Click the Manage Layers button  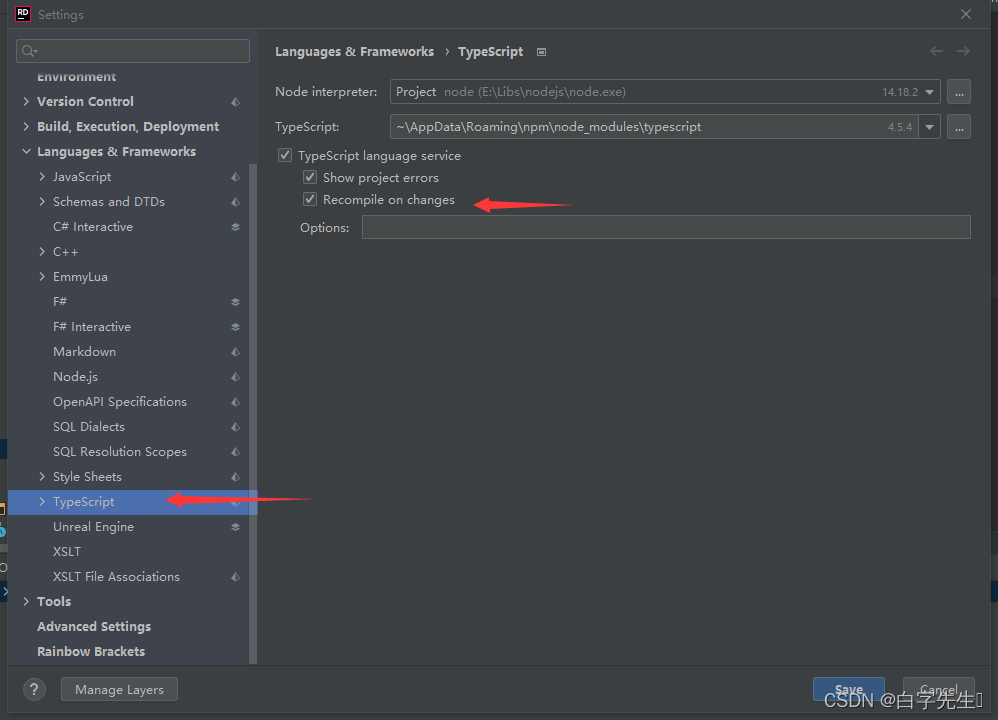[119, 689]
